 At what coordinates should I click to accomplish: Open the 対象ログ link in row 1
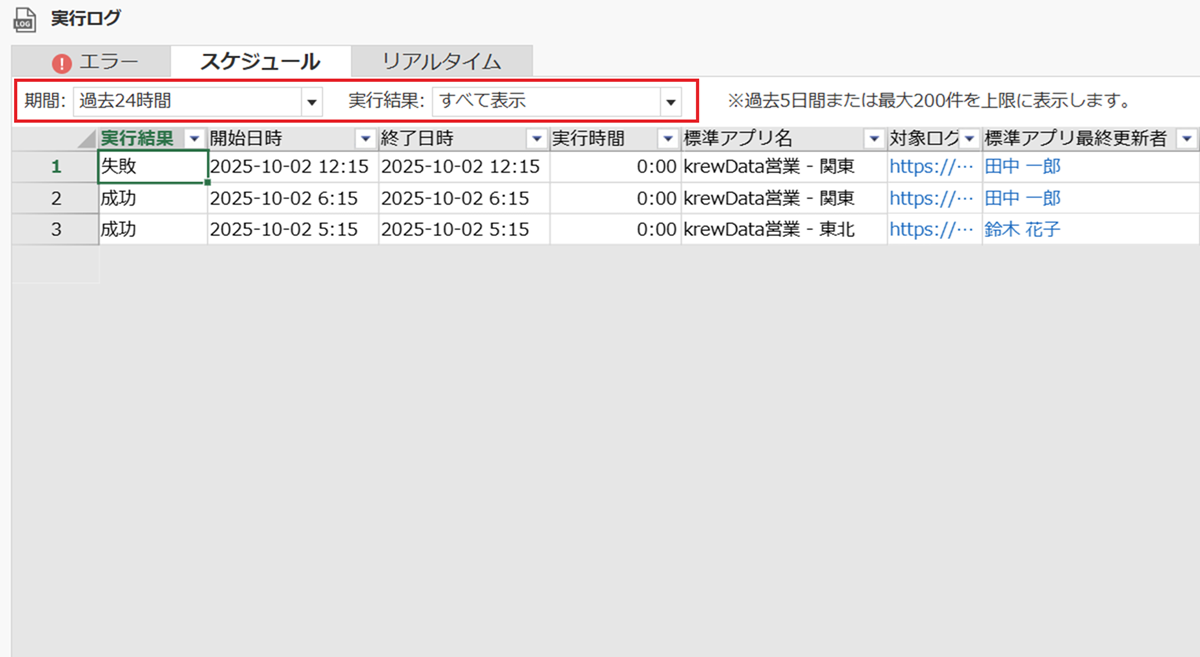pos(931,167)
